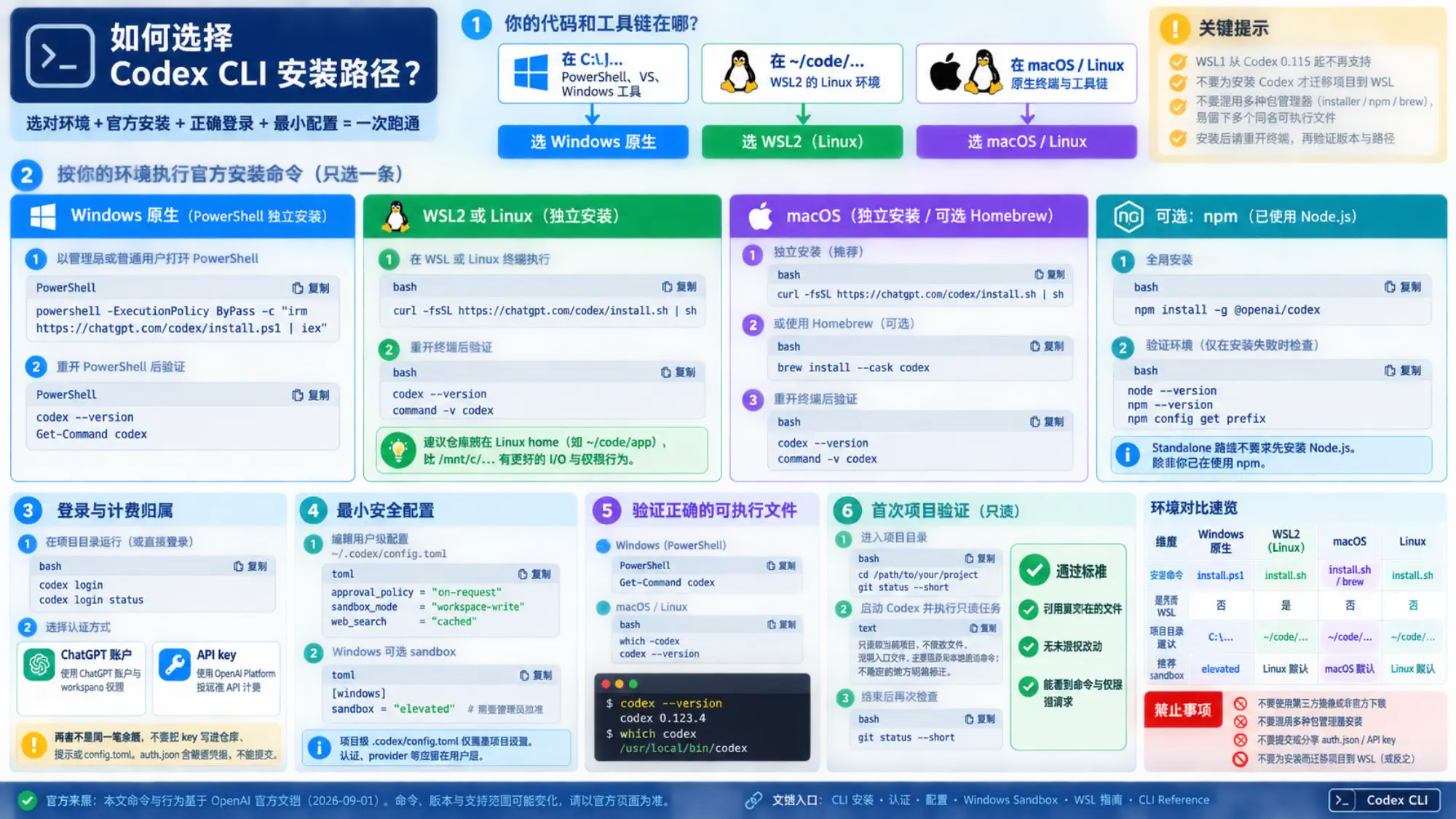Click the penguin icon in the 在 ~/code/... card
Image resolution: width=1456 pixels, height=819 pixels.
pyautogui.click(x=740, y=72)
